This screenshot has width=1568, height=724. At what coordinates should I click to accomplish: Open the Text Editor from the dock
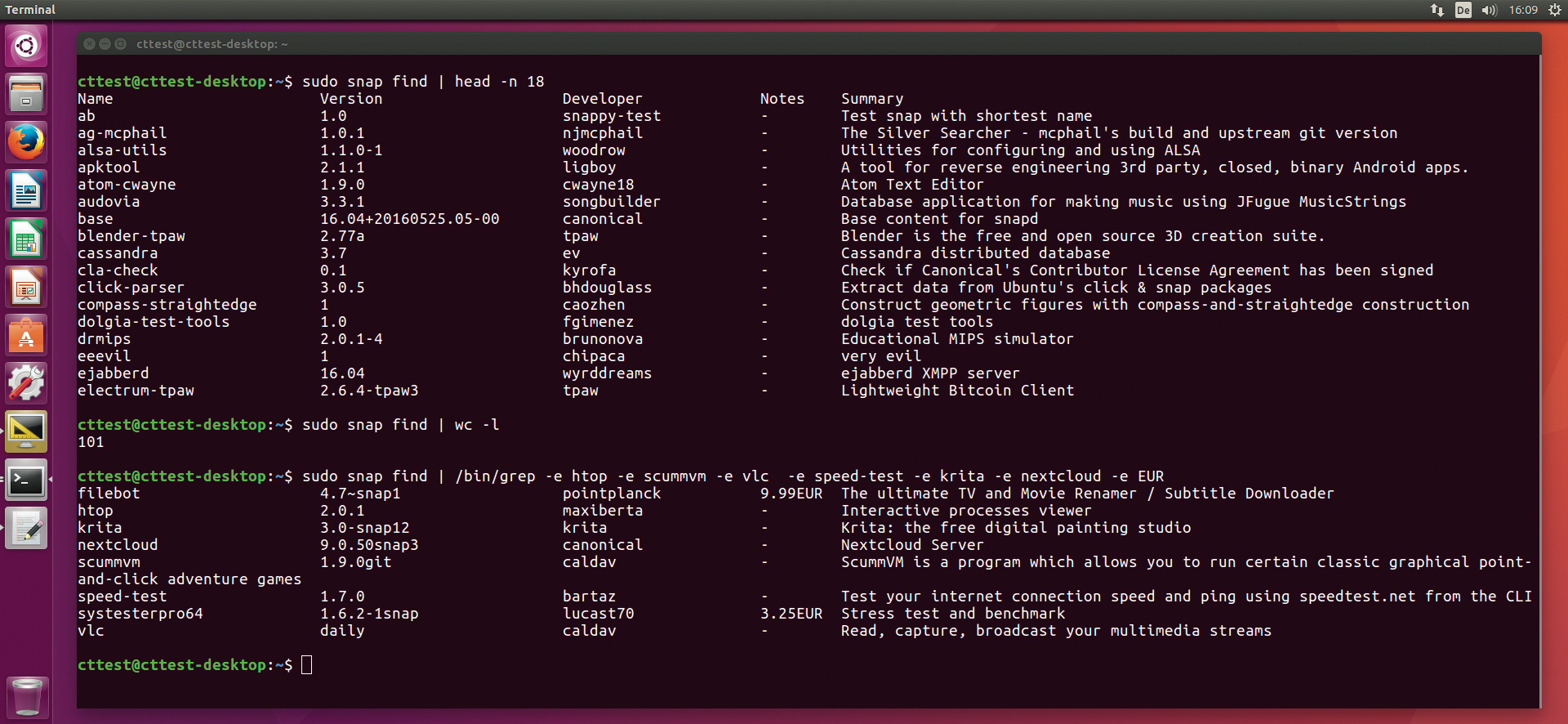(26, 529)
